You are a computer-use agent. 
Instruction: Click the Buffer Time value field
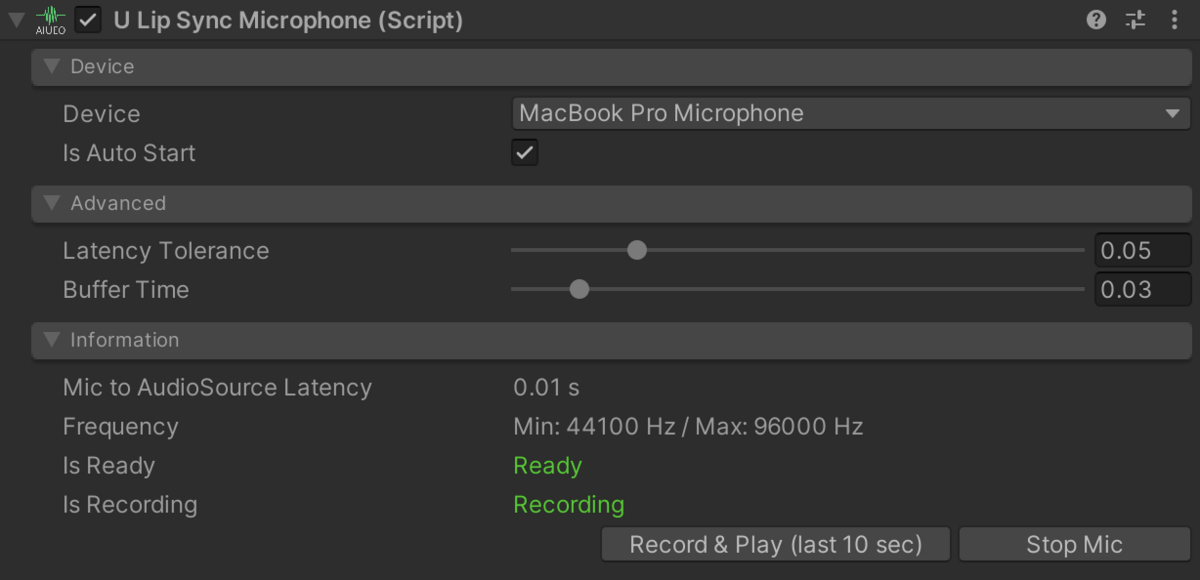pos(1142,290)
